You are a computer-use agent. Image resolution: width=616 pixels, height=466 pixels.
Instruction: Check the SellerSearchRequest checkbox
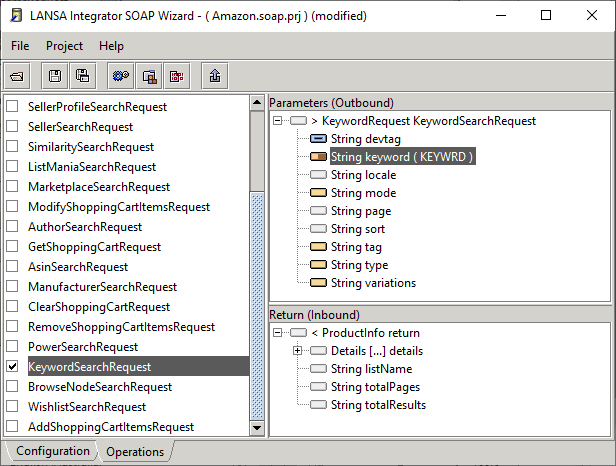click(12, 126)
